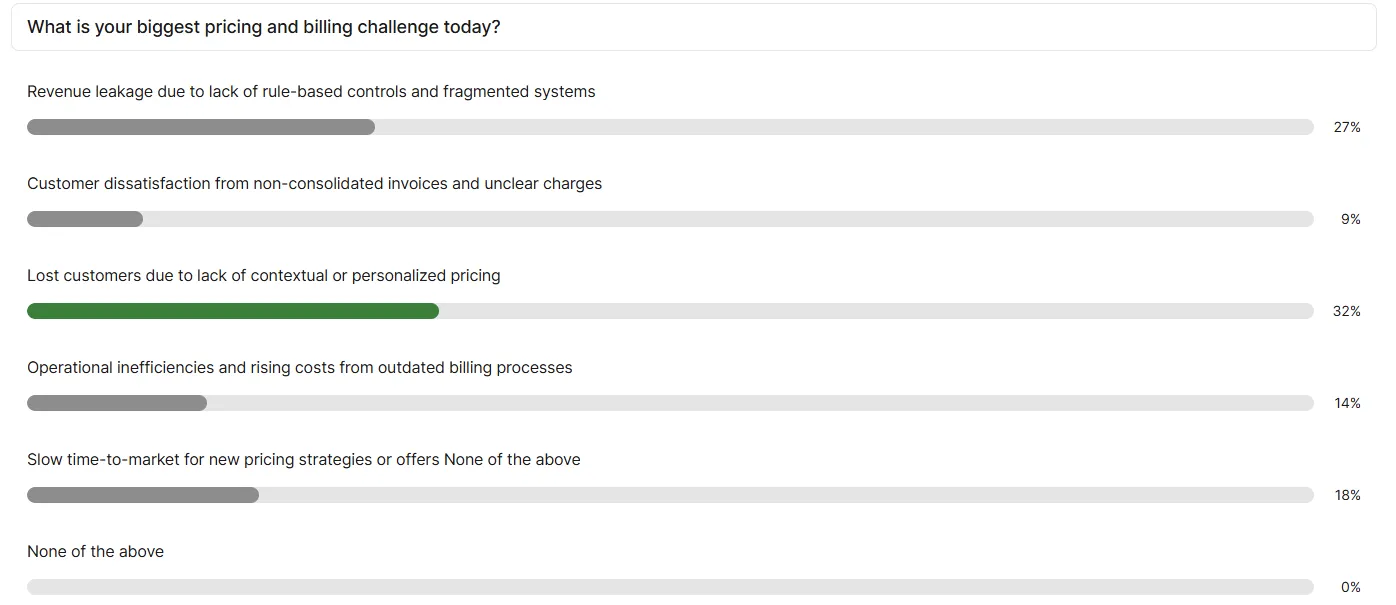
Task: Click the 9% result value
Action: tap(1350, 219)
